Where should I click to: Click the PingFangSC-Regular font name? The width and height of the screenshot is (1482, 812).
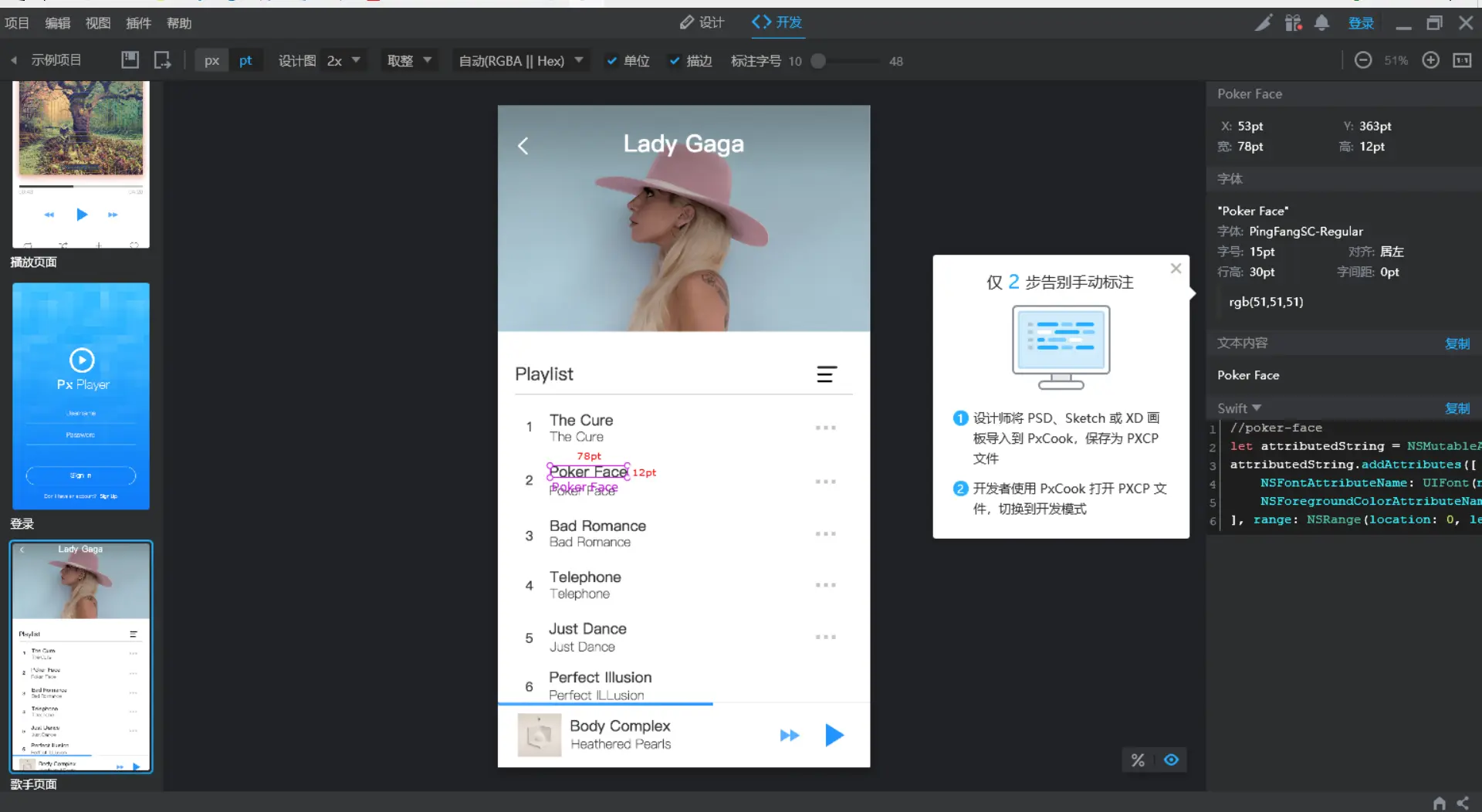pyautogui.click(x=1306, y=232)
